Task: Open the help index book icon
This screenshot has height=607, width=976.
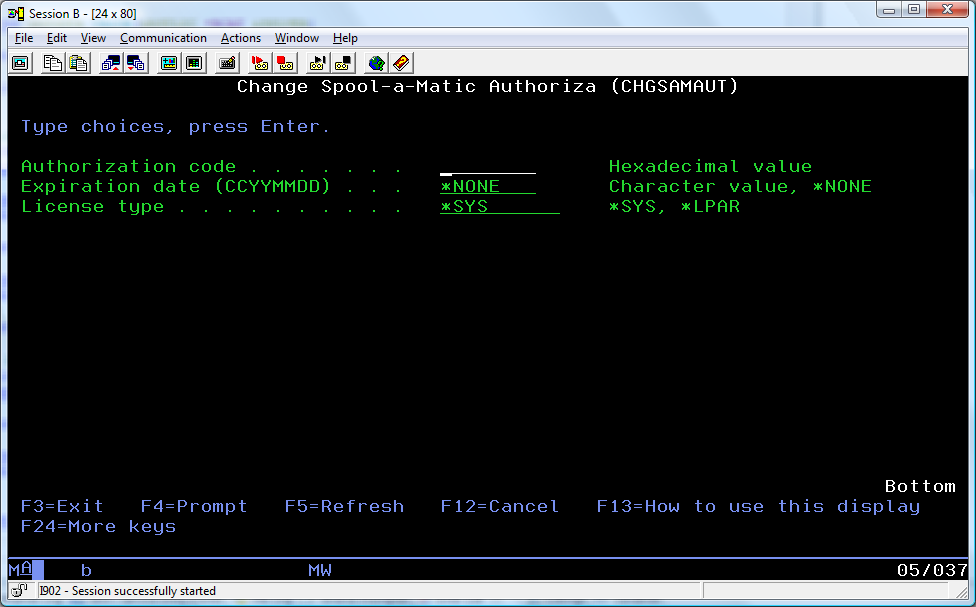Action: [401, 63]
